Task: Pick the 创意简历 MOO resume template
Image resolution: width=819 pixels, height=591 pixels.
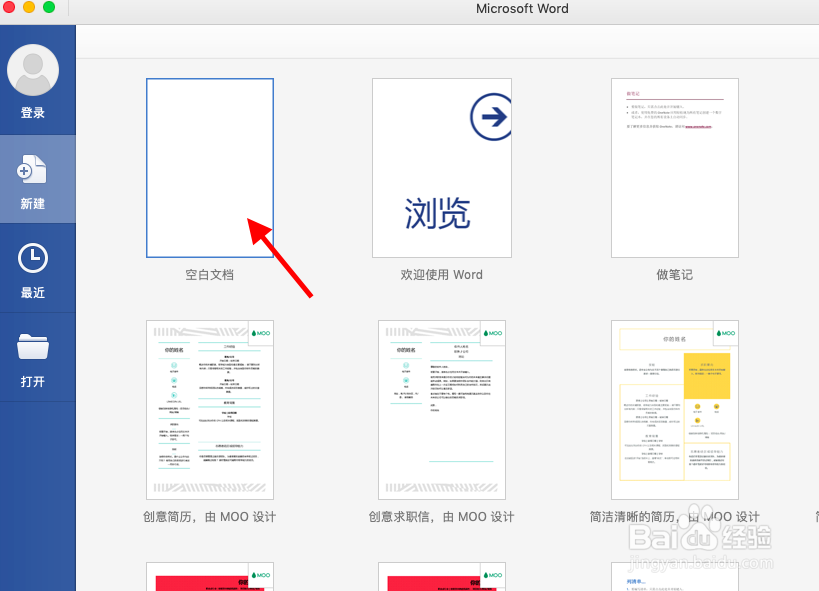Action: click(x=210, y=410)
